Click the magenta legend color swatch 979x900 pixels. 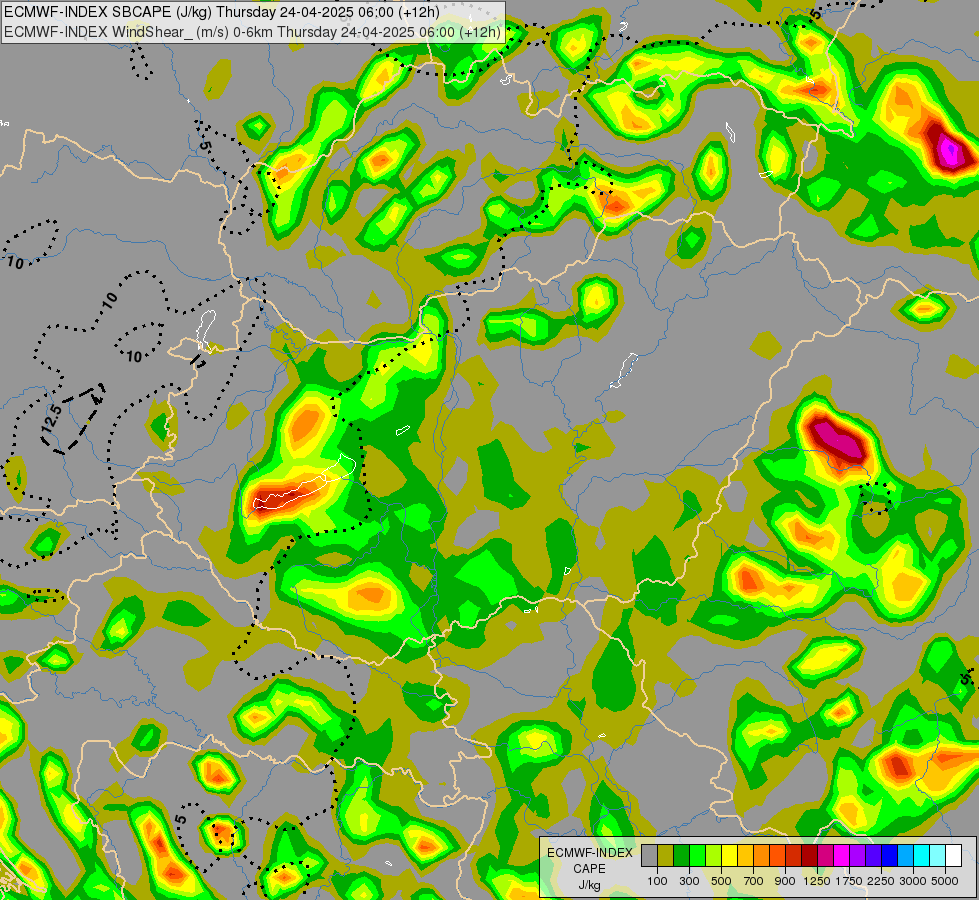pos(841,856)
